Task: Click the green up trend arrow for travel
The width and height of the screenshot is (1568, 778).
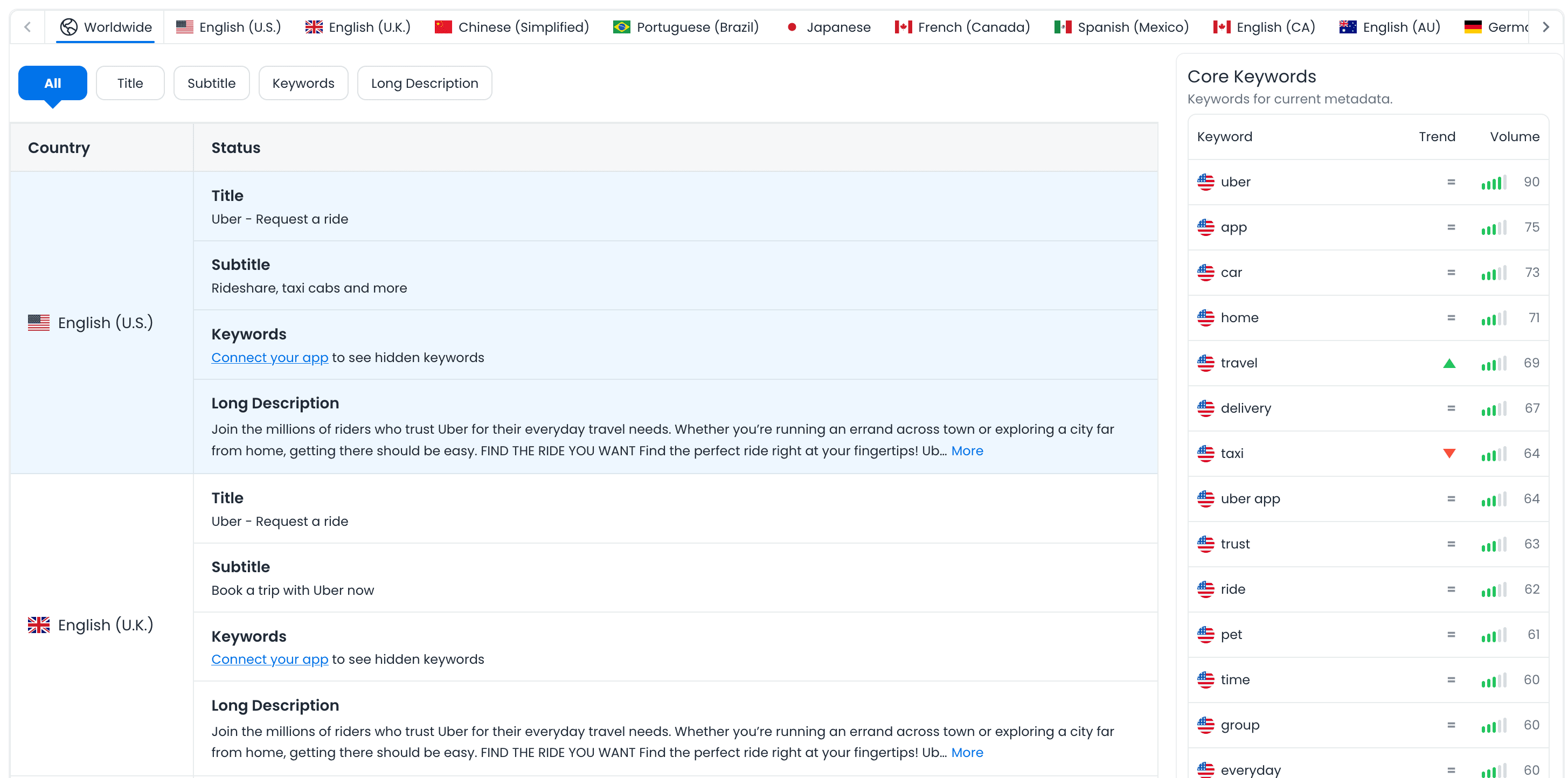Action: (1449, 364)
